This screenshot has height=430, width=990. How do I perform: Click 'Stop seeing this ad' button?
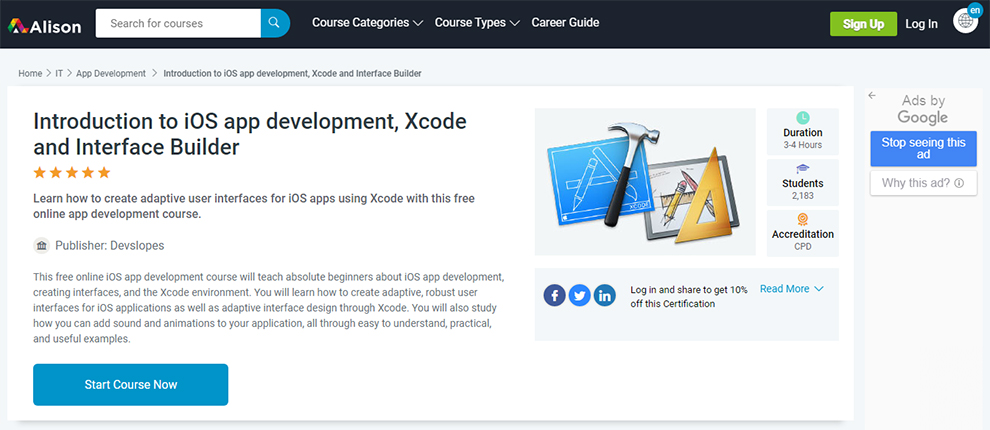(x=923, y=148)
